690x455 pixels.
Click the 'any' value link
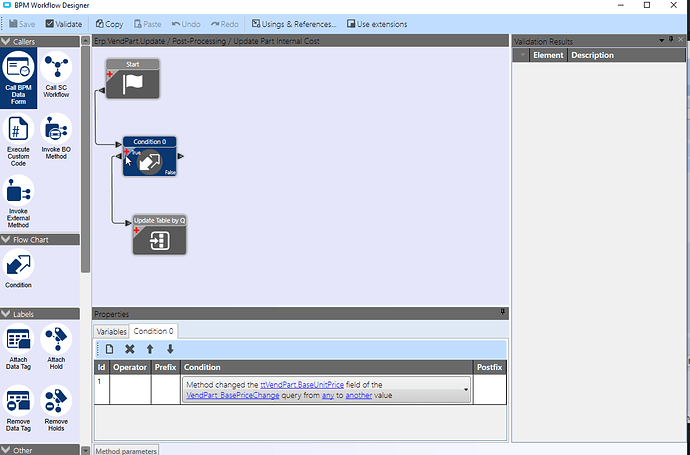pos(328,395)
